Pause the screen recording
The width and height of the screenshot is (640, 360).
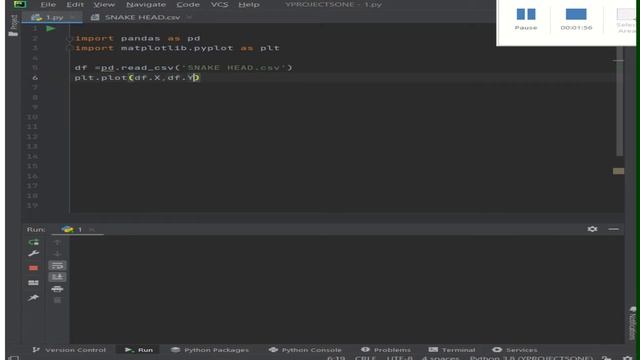pyautogui.click(x=526, y=19)
